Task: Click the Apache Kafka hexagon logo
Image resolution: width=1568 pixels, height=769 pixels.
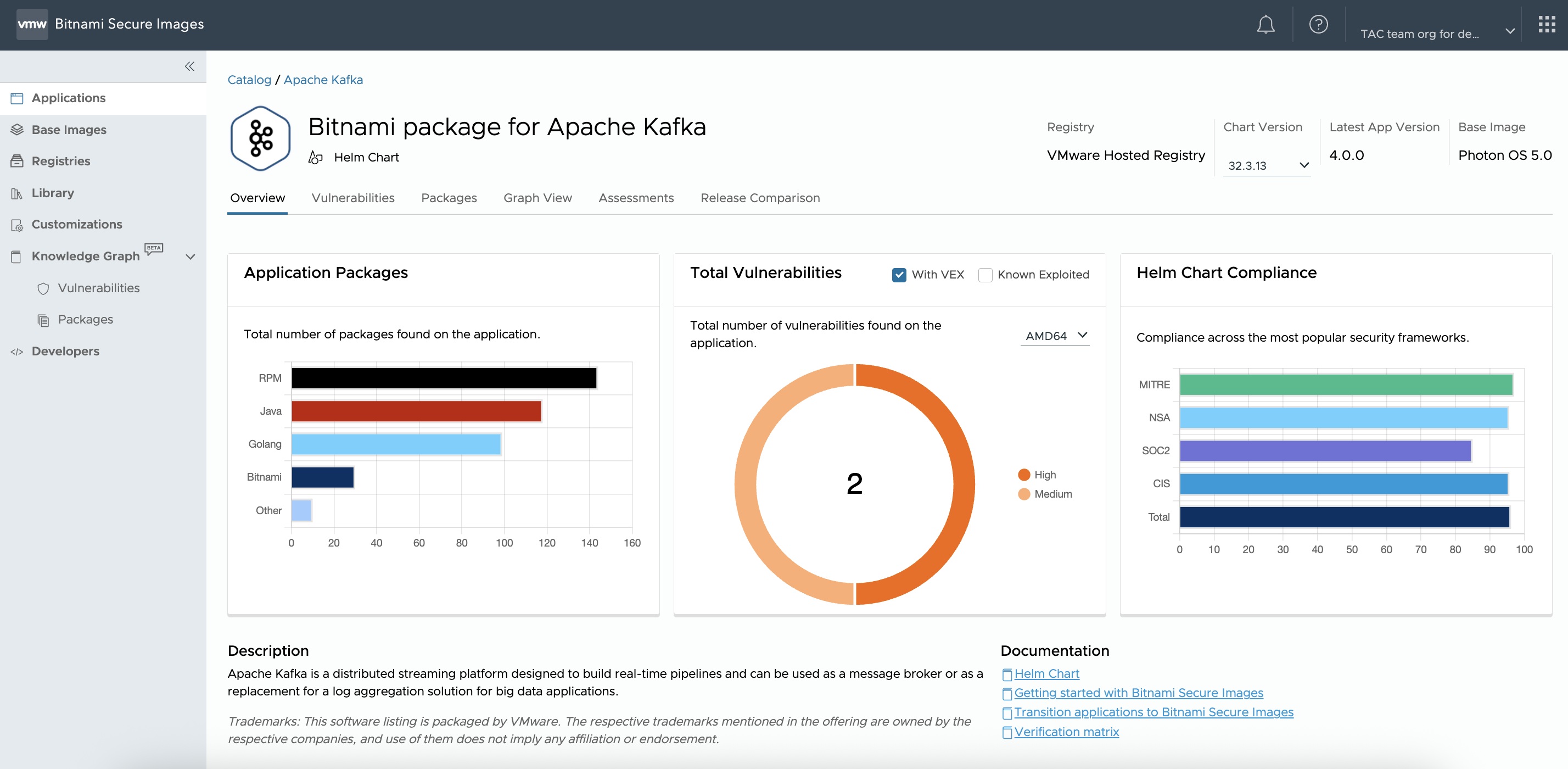Action: point(261,138)
